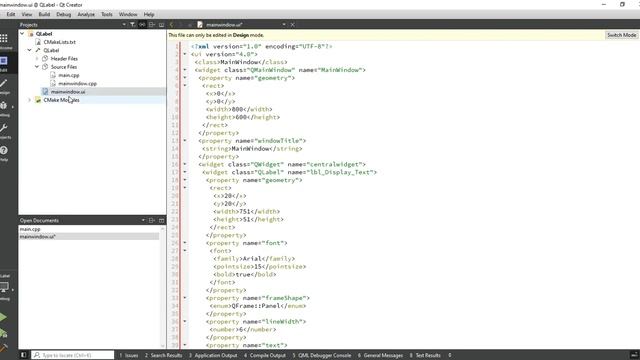Open the Debug menu

pos(63,14)
